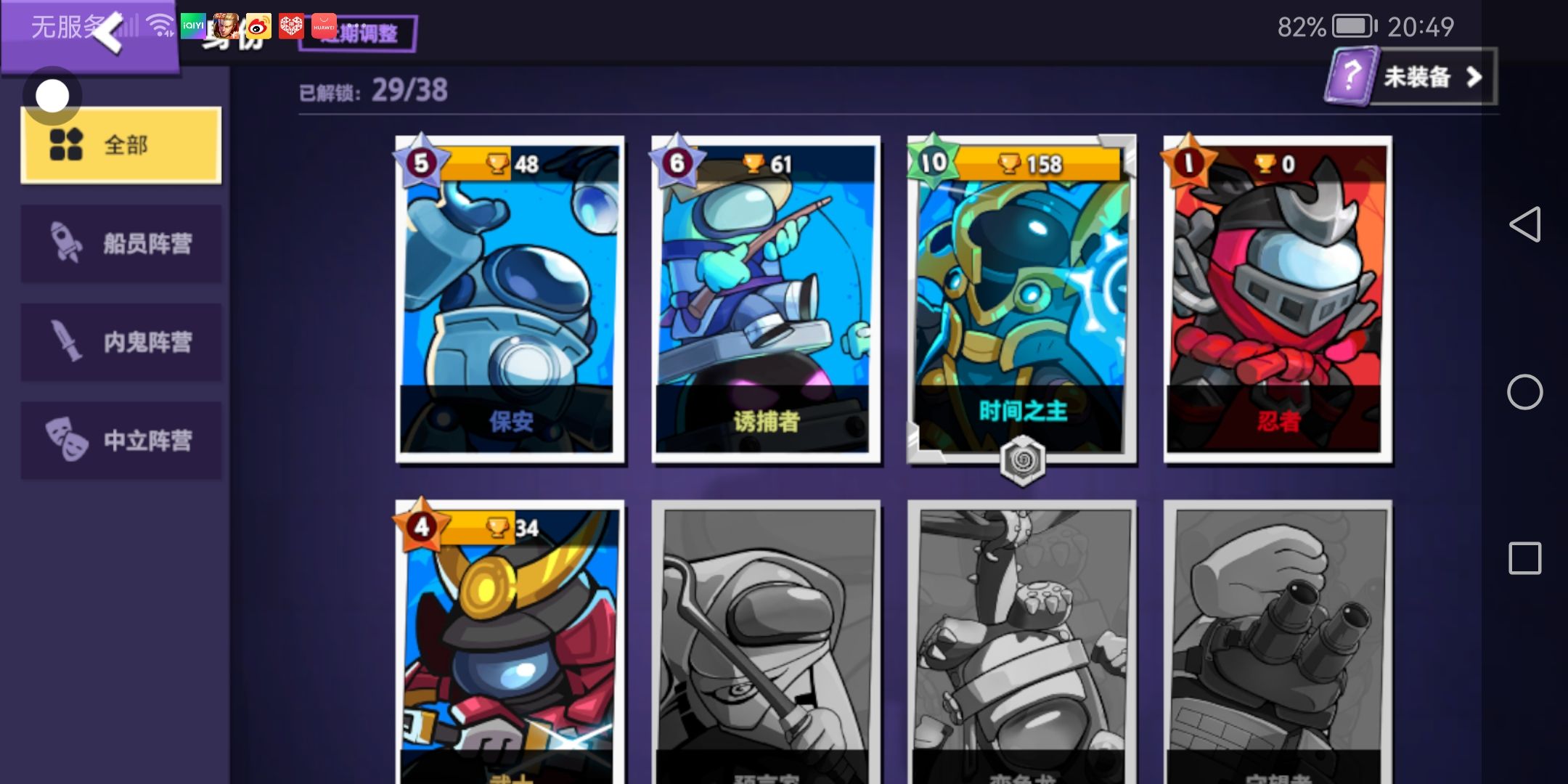The width and height of the screenshot is (1568, 784).
Task: Filter by 船员阵营 crew faction
Action: click(121, 243)
